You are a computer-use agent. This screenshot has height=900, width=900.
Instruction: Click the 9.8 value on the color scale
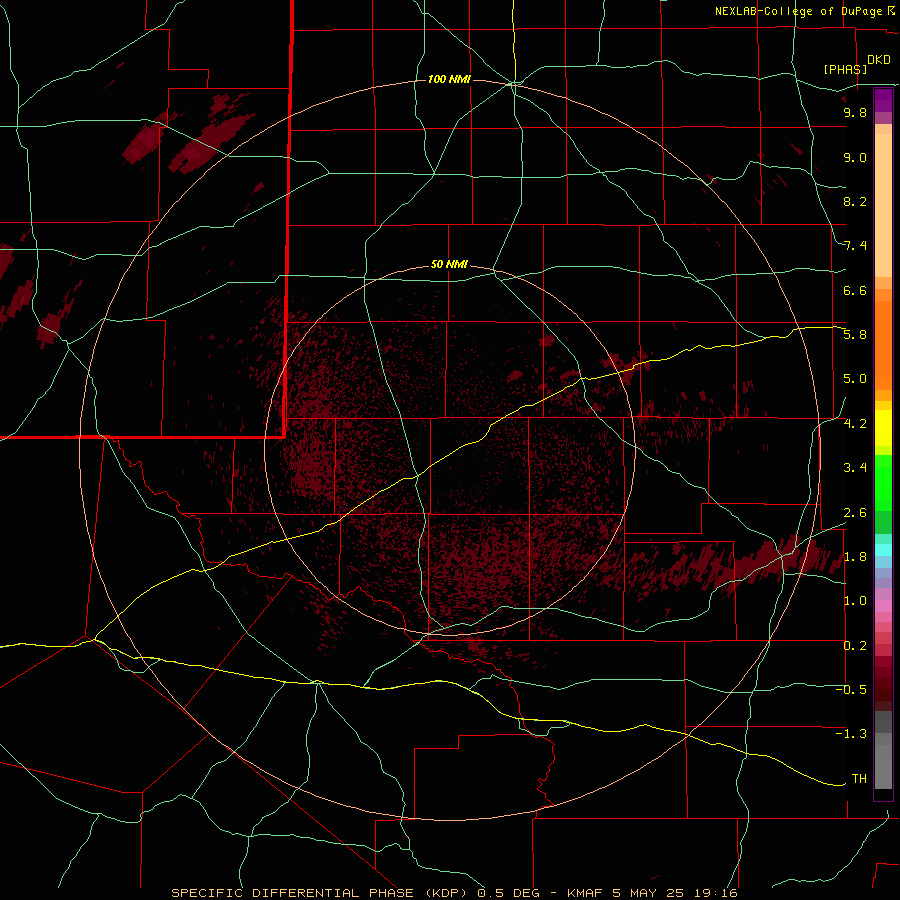coord(855,112)
